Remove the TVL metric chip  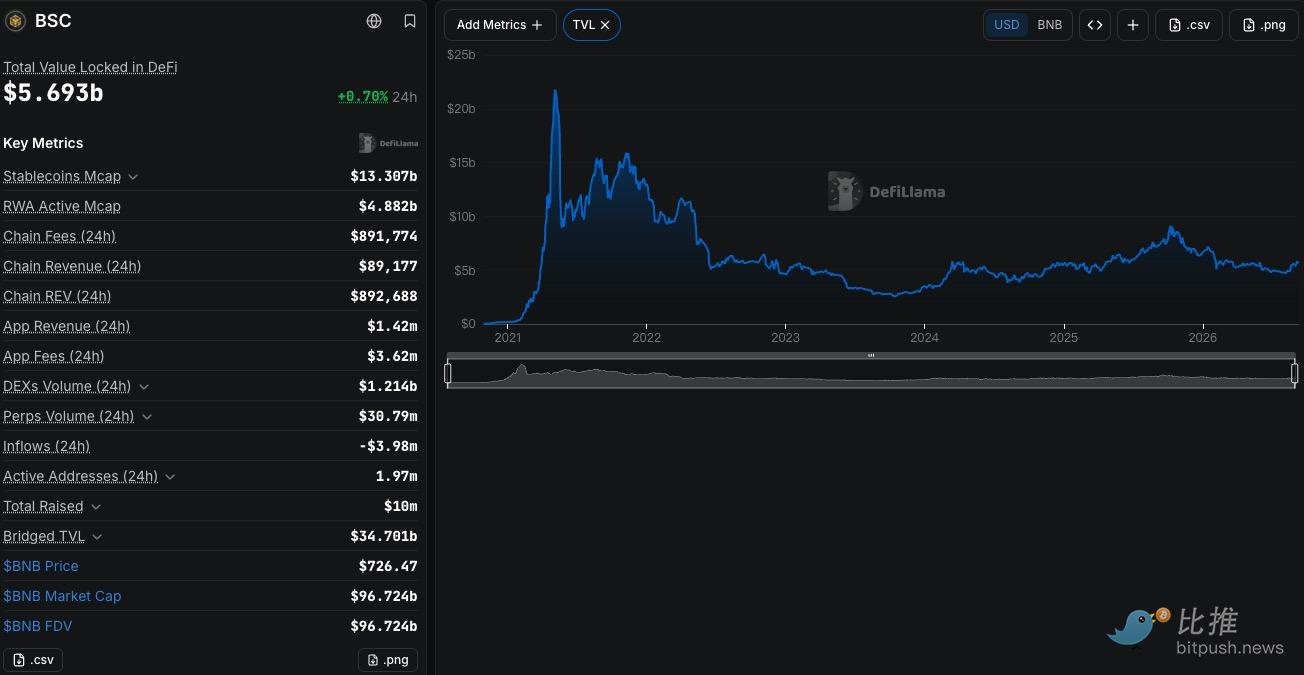[x=605, y=25]
